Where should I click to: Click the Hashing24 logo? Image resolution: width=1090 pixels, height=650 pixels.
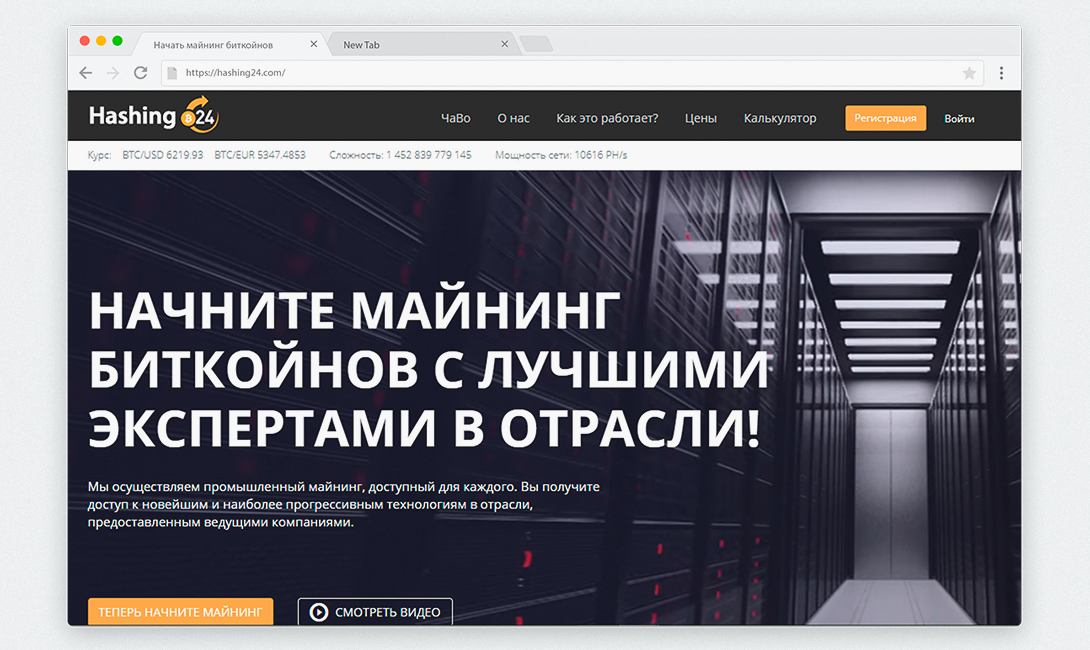[154, 115]
